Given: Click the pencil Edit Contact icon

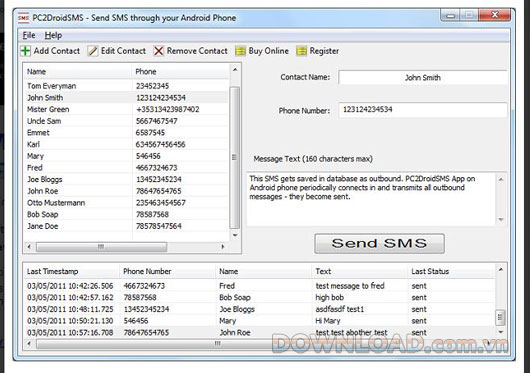Looking at the screenshot, I should pyautogui.click(x=93, y=51).
